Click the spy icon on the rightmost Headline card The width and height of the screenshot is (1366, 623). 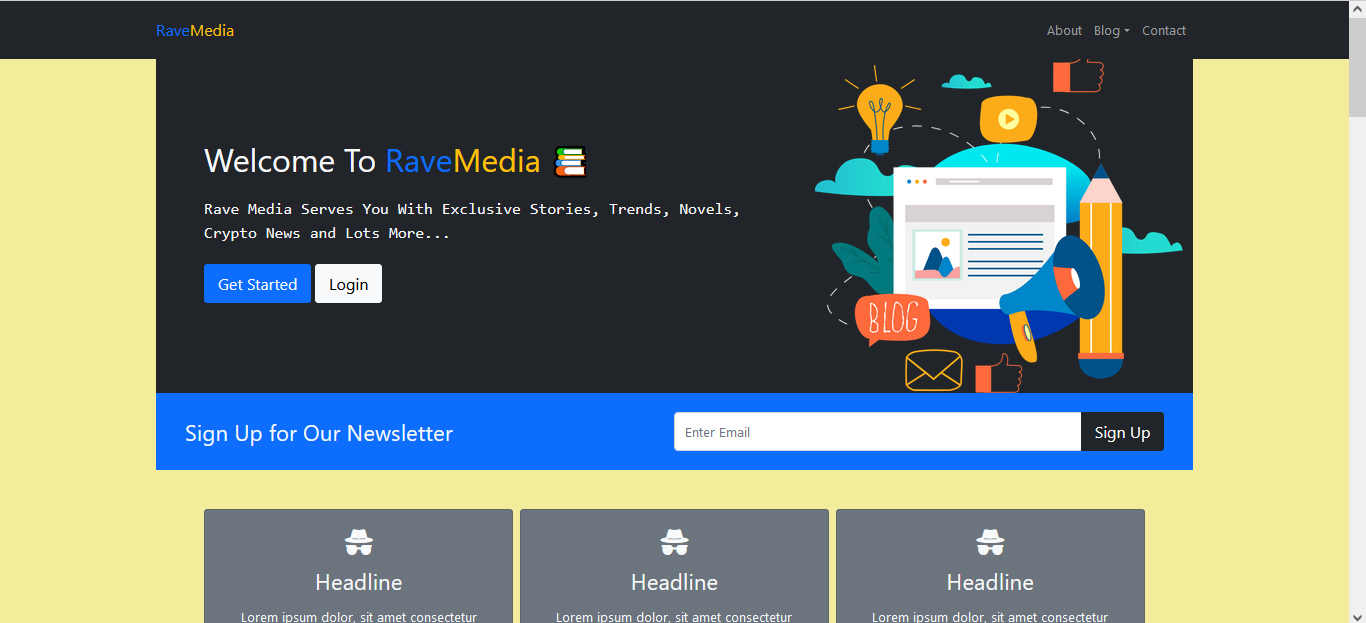[x=990, y=541]
